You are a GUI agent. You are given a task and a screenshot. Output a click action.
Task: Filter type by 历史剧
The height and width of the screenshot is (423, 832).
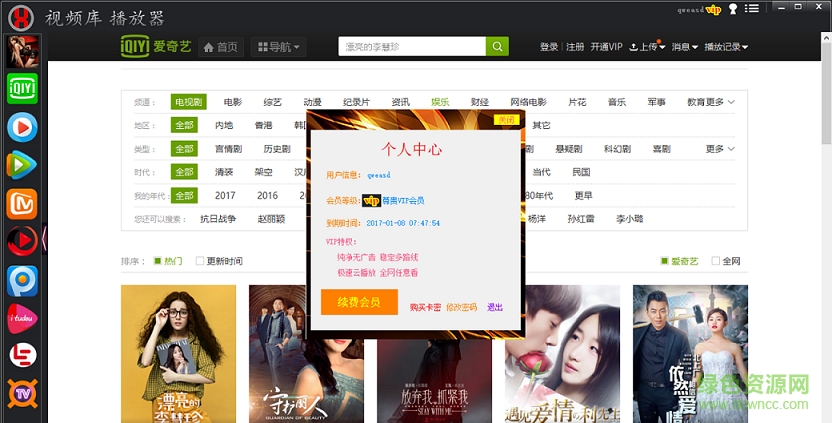pos(277,149)
